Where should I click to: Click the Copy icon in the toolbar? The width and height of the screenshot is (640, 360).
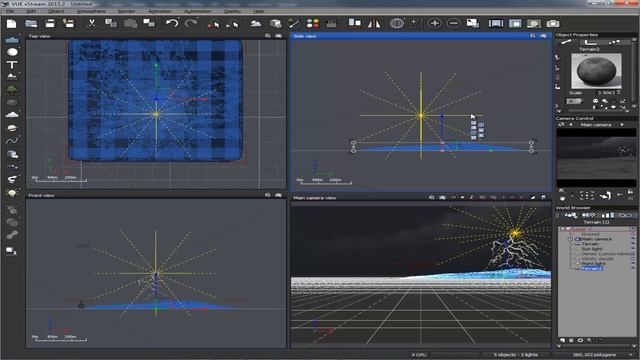111,23
